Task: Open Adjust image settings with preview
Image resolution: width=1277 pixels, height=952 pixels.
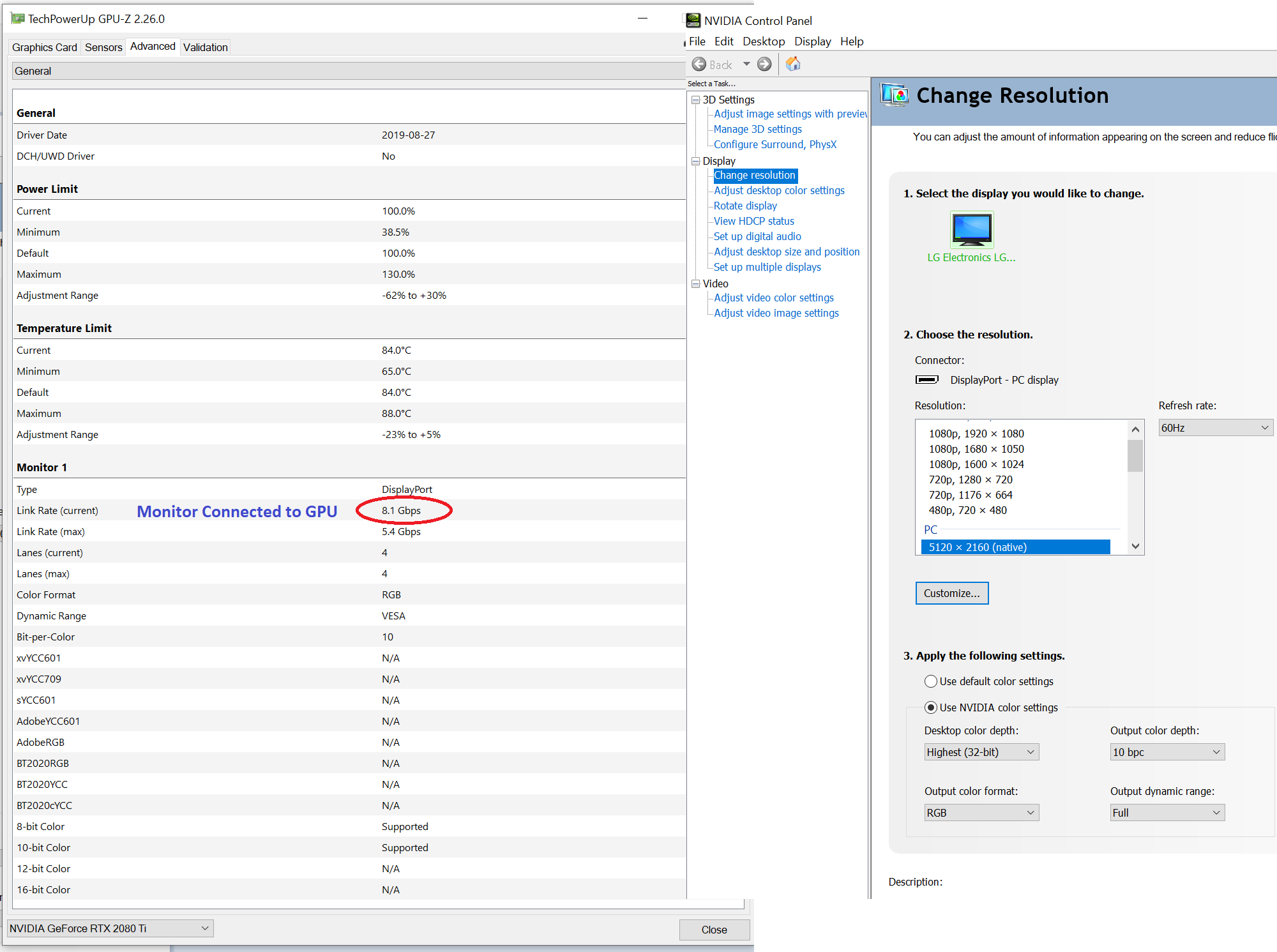Action: pyautogui.click(x=790, y=114)
